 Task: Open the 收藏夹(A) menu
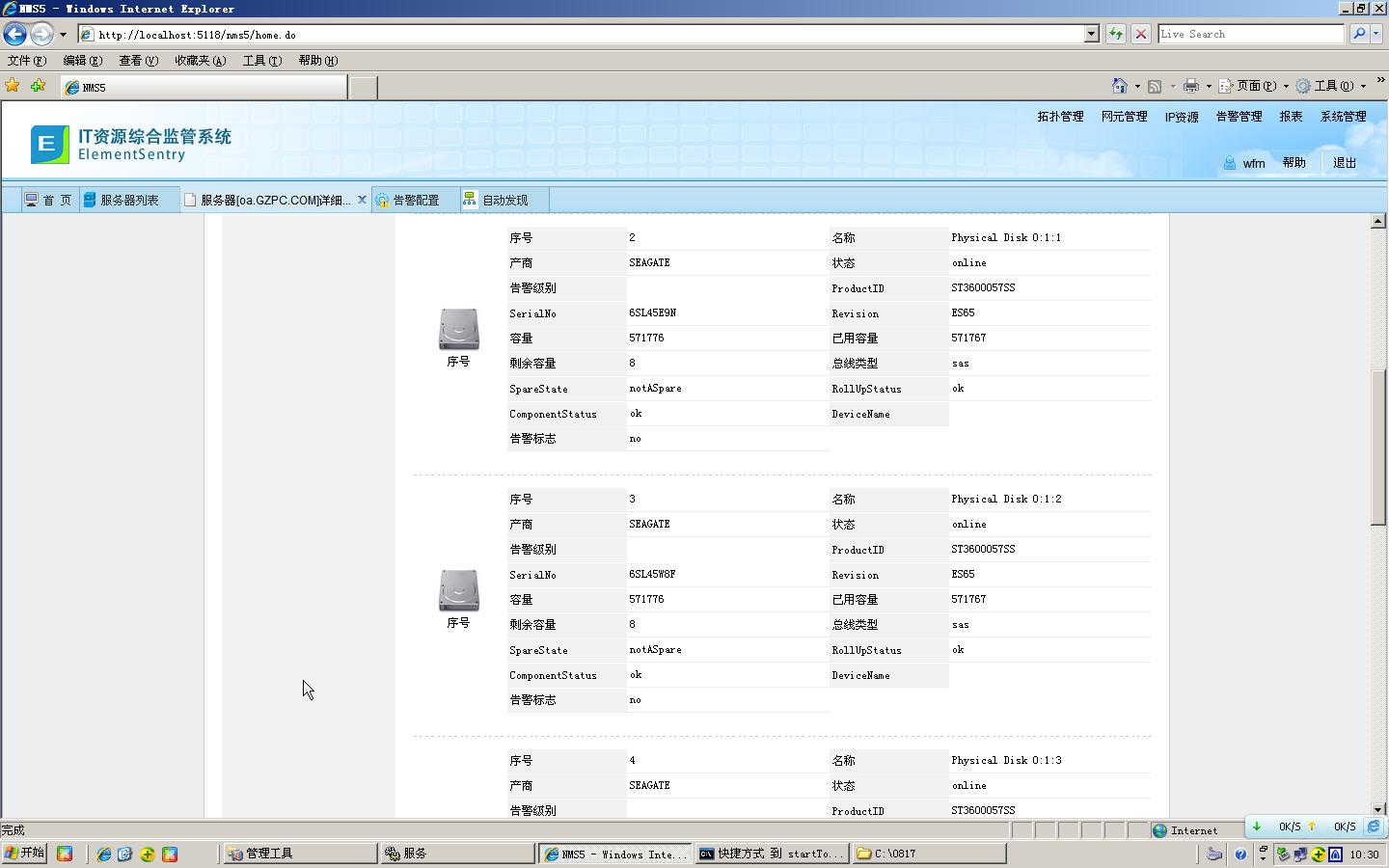201,60
